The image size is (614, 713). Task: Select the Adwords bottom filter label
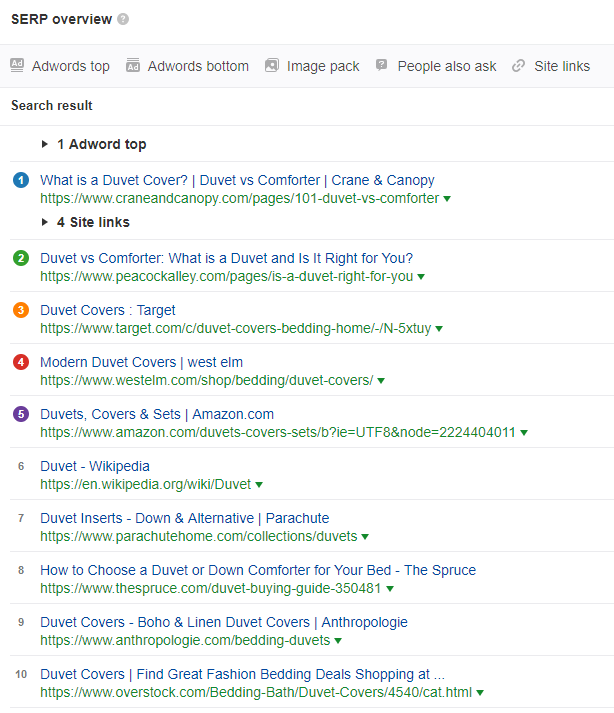point(198,66)
